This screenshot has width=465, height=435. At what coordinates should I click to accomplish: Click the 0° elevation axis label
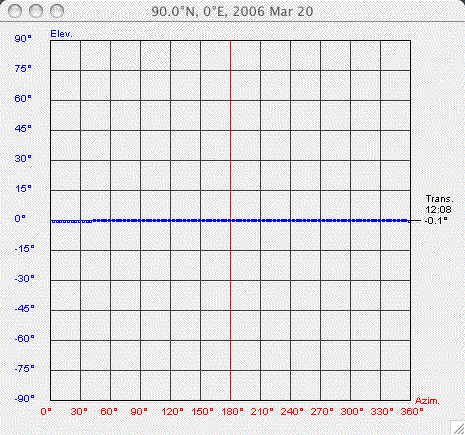point(20,219)
